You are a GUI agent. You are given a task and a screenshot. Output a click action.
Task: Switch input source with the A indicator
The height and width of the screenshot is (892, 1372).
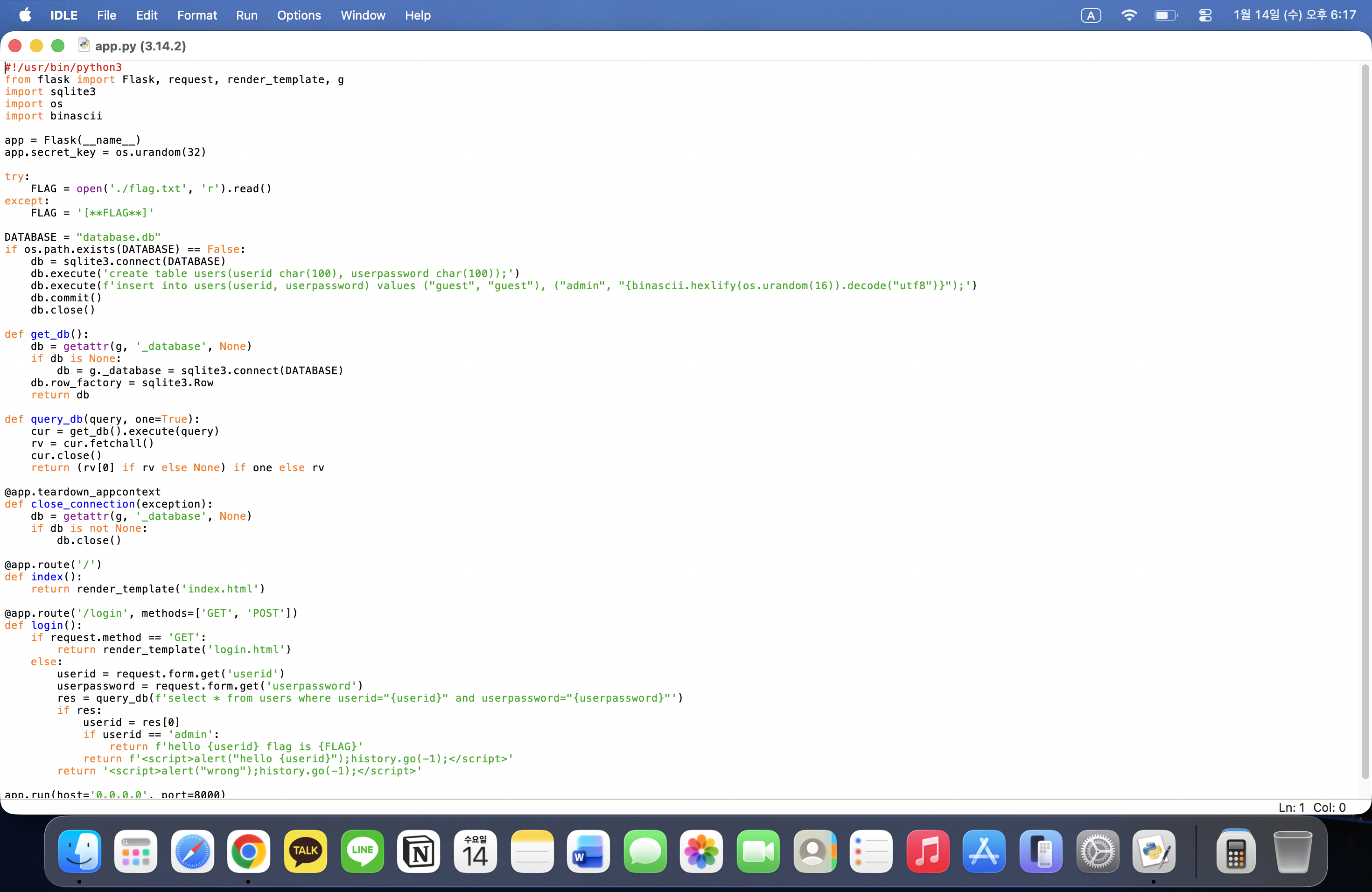pos(1090,15)
